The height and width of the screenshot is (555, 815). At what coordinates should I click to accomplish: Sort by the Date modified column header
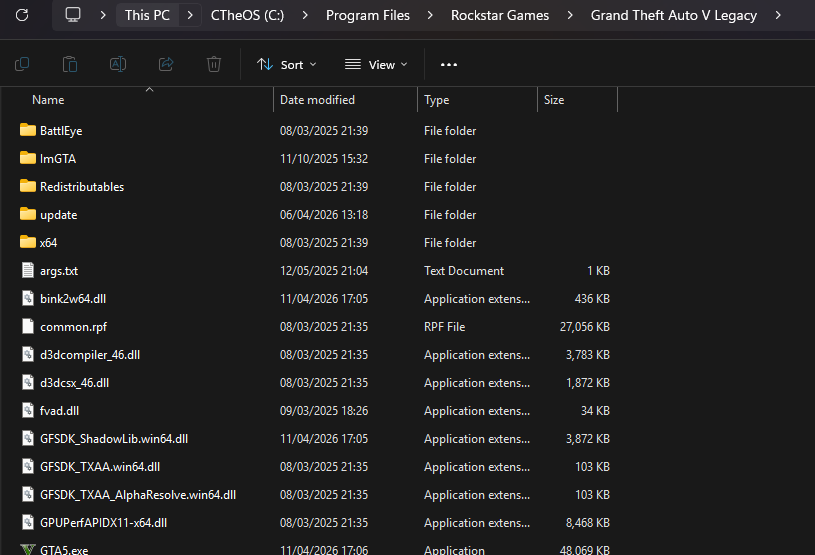pyautogui.click(x=318, y=100)
